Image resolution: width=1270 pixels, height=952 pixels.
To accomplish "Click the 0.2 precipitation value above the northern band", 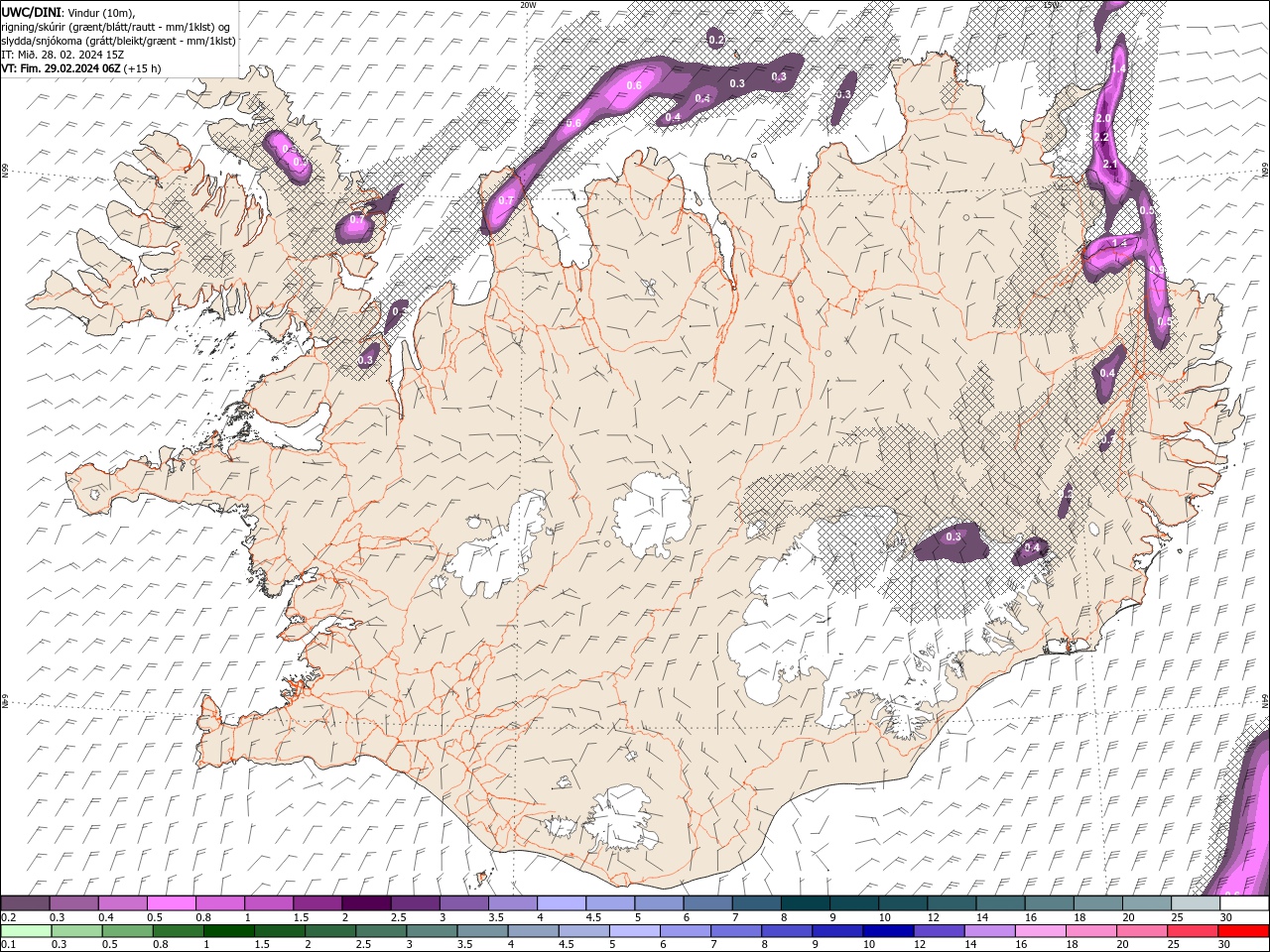I will tap(716, 40).
